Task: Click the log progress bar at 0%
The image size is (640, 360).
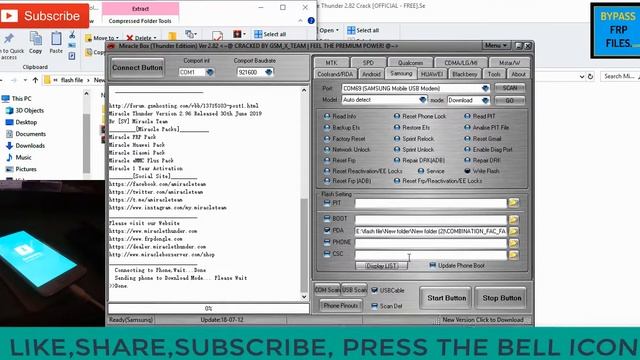Action: 208,308
